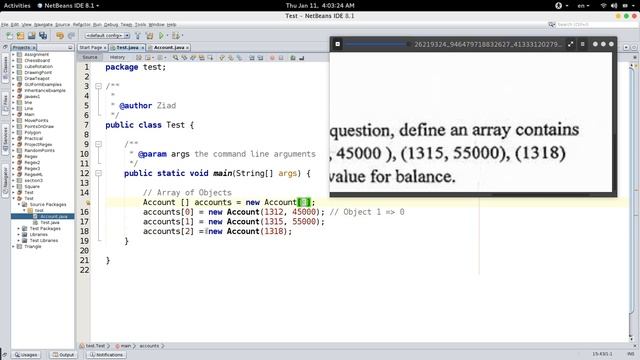Open the Window menu
640x360 pixels.
point(156,25)
